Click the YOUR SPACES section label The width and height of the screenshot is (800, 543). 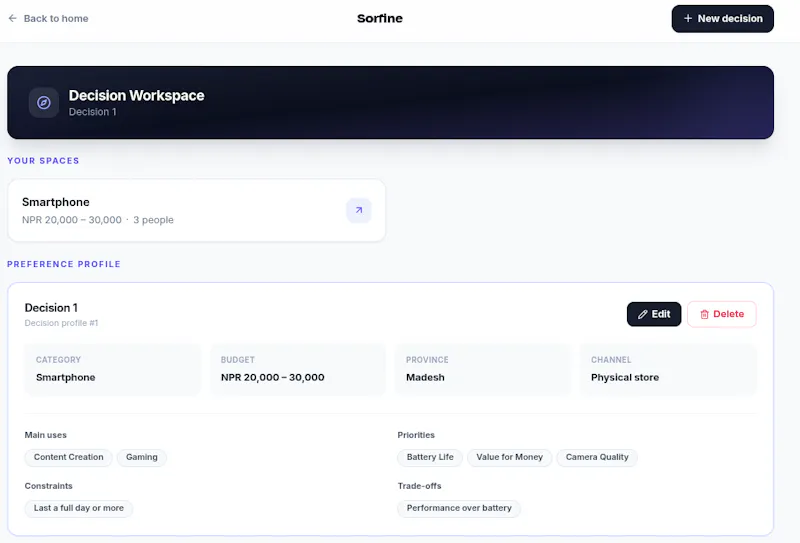click(43, 161)
